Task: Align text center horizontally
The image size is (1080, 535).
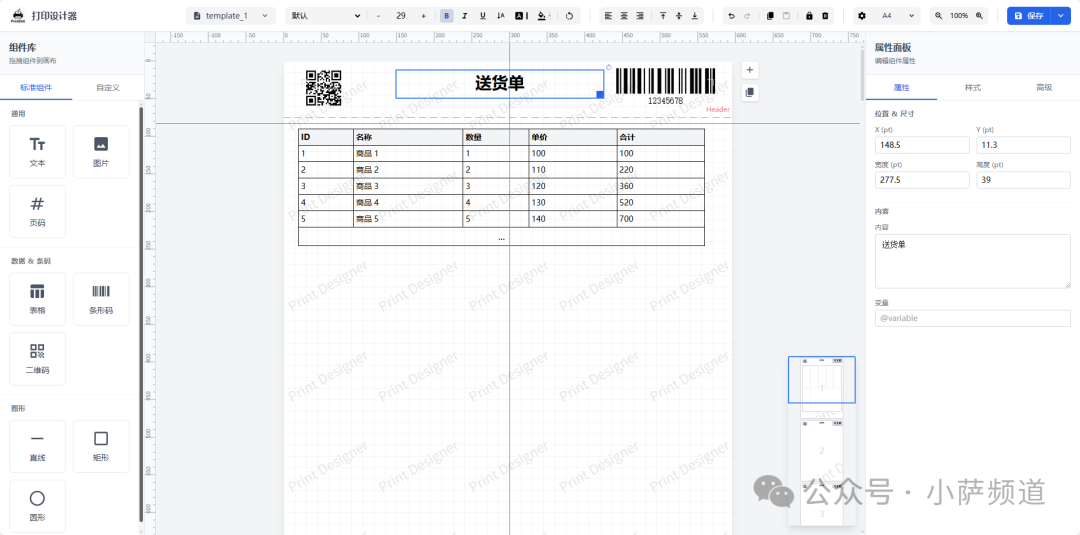Action: coord(624,16)
